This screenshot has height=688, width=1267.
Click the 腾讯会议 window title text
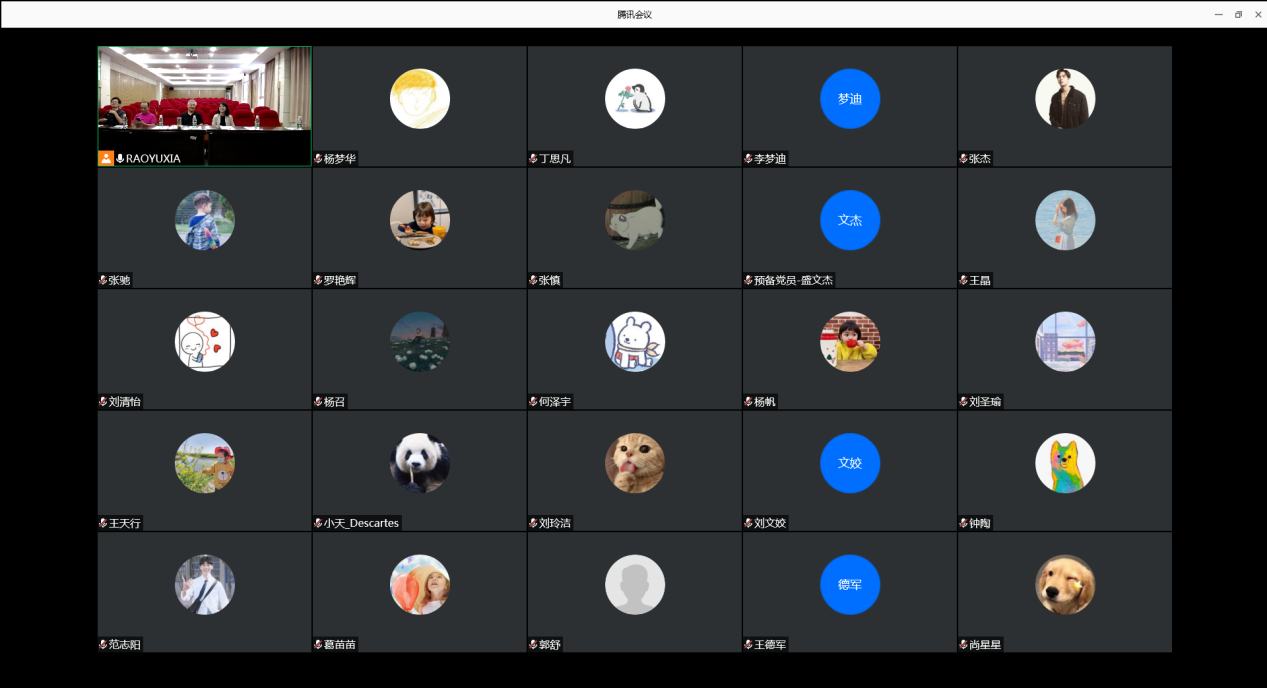pos(634,14)
